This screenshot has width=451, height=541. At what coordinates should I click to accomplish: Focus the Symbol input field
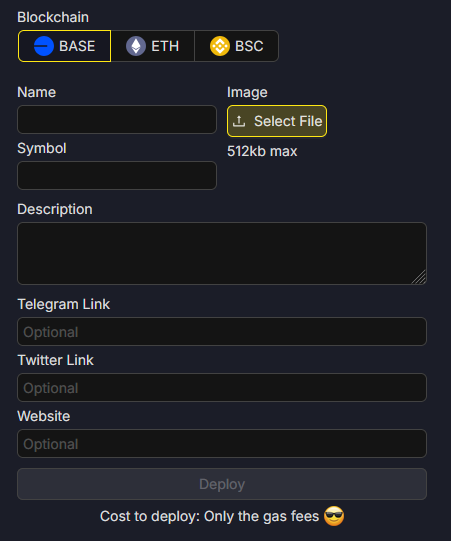click(117, 175)
